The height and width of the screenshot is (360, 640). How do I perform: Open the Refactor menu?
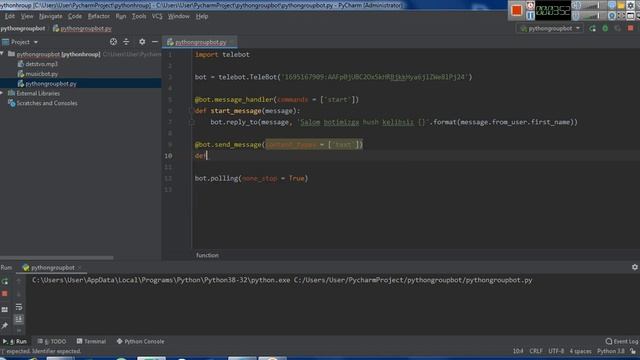[x=99, y=16]
